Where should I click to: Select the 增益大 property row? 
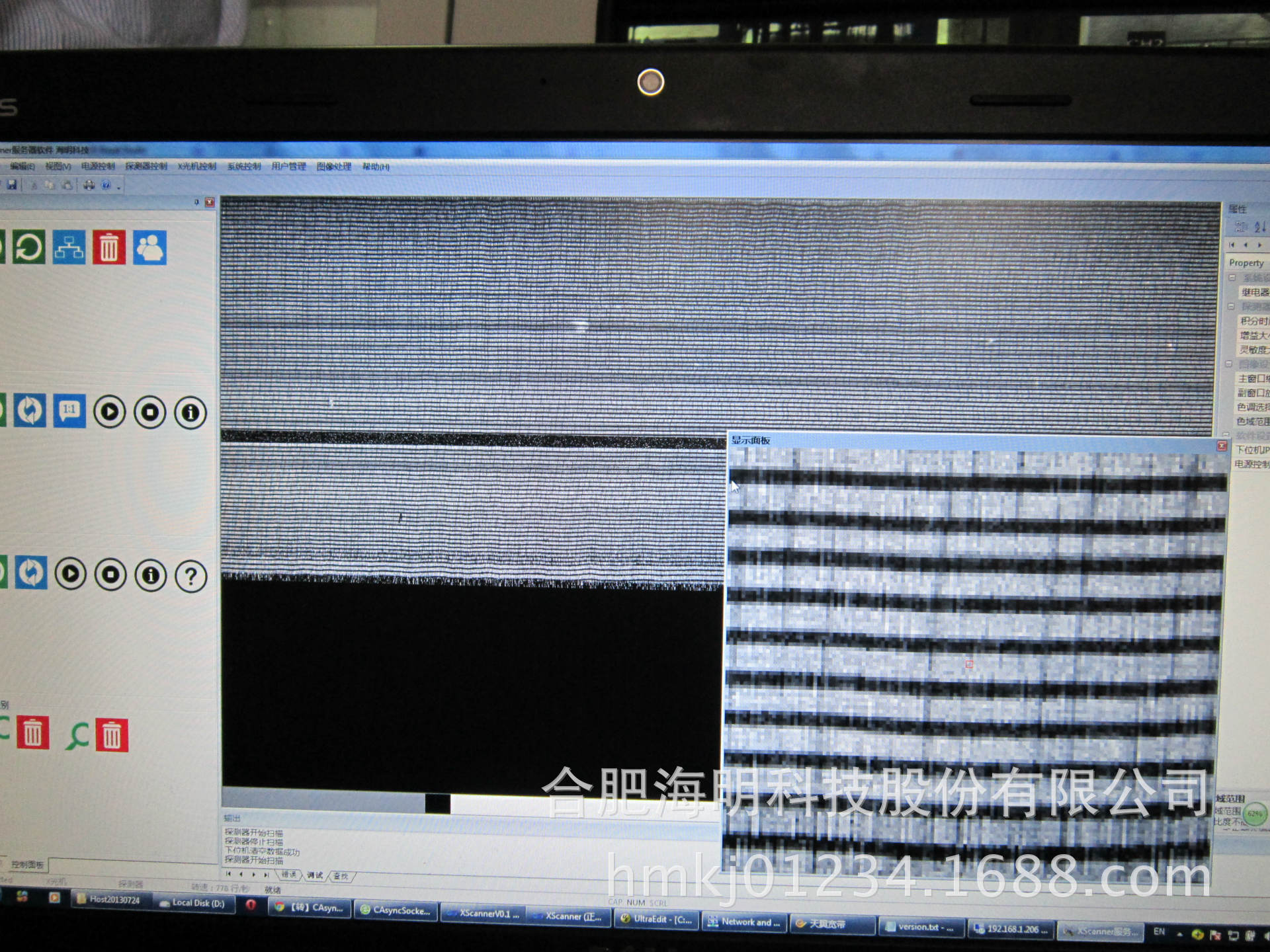[1253, 336]
